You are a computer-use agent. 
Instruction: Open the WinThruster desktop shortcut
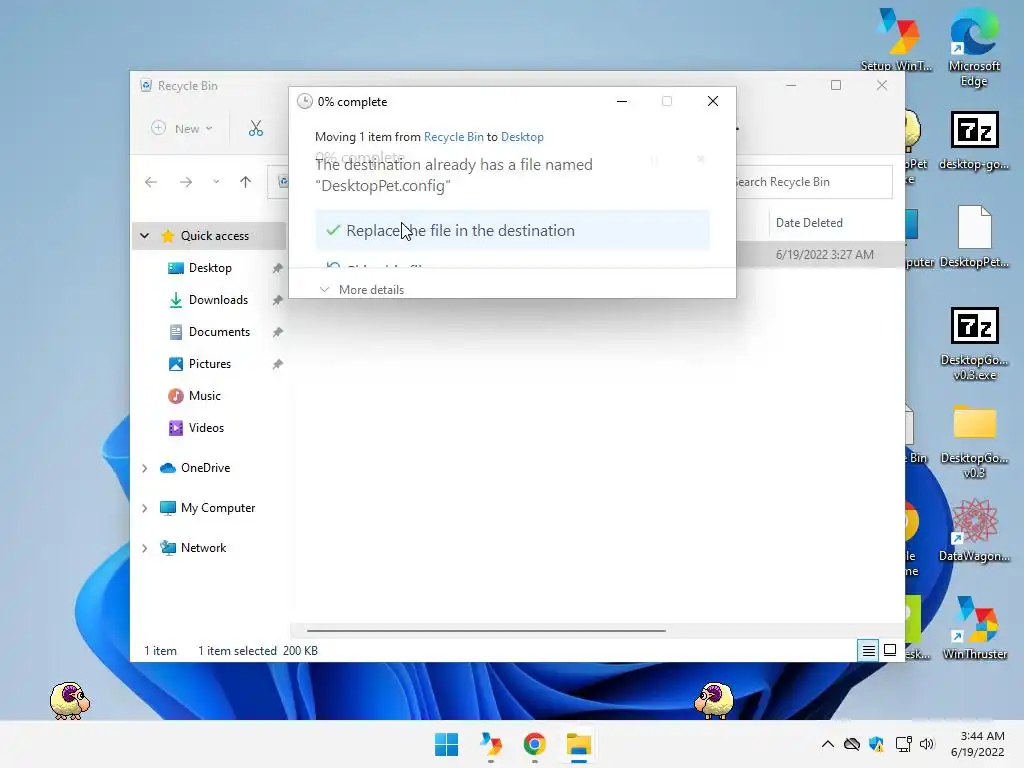[974, 629]
